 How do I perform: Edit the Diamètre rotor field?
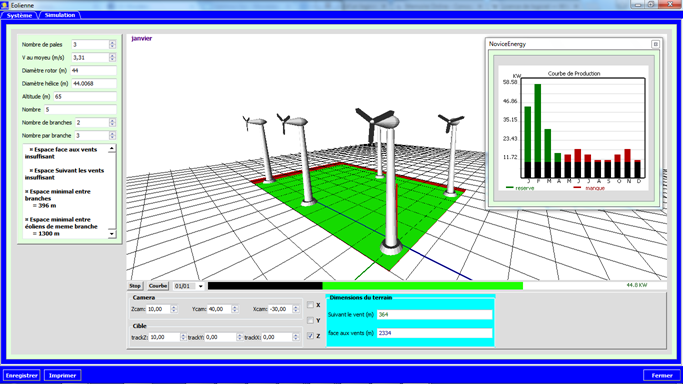tap(93, 71)
